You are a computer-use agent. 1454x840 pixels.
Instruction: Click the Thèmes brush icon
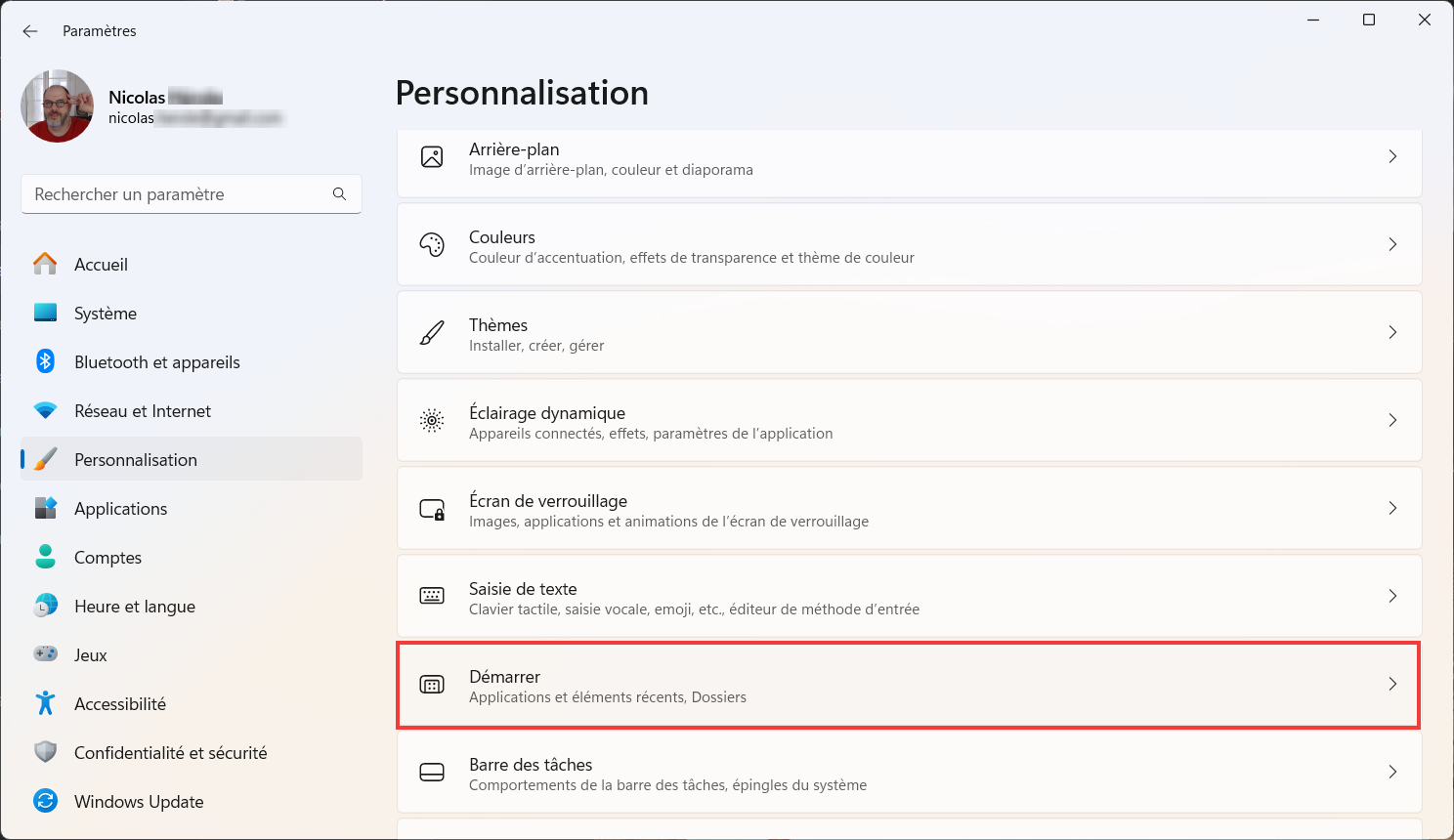(x=432, y=332)
